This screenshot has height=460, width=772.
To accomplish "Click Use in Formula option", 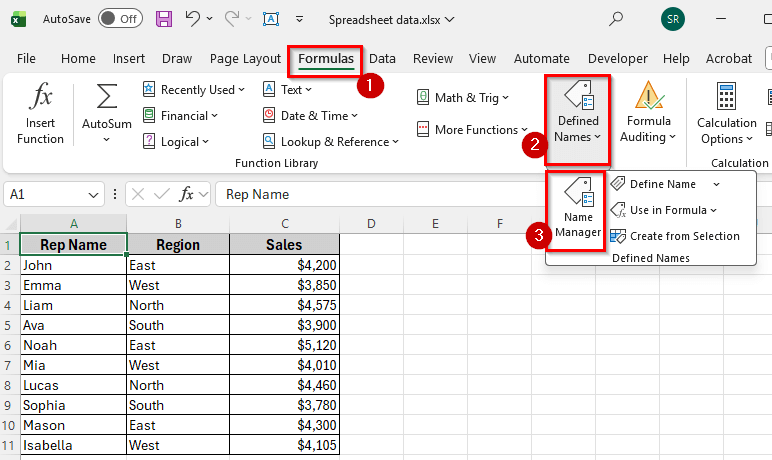I will click(664, 210).
